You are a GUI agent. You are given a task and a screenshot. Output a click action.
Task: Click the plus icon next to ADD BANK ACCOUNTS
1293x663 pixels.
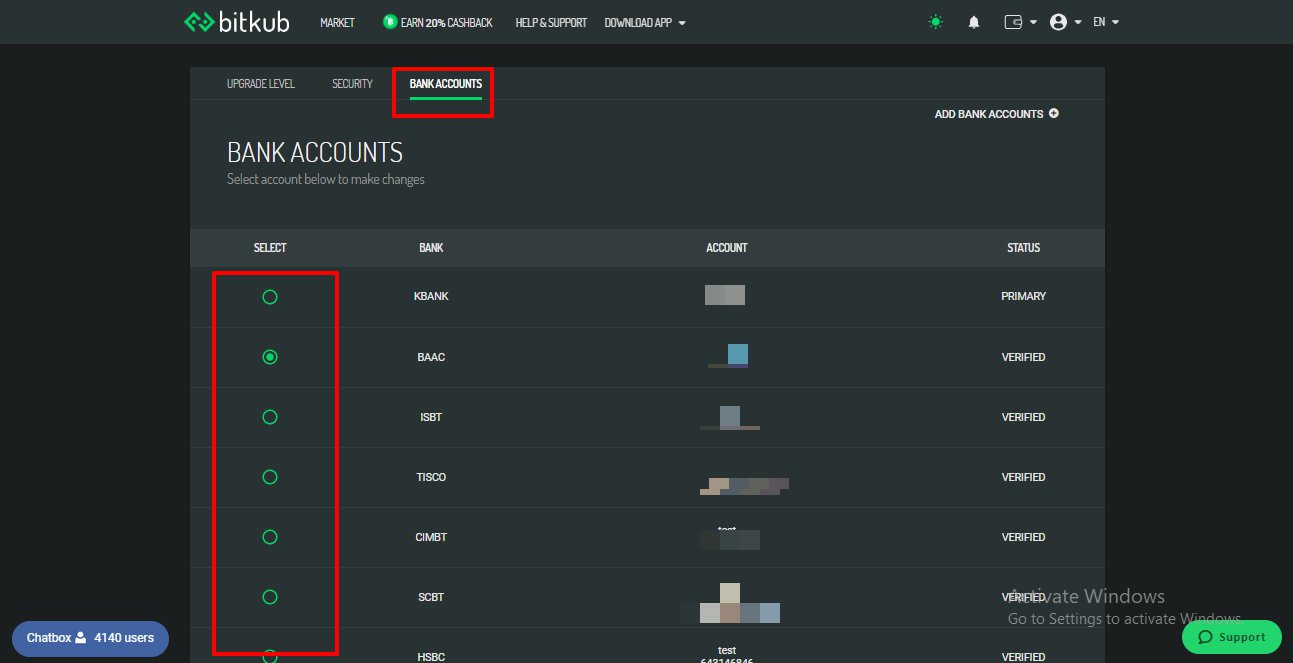click(1052, 113)
